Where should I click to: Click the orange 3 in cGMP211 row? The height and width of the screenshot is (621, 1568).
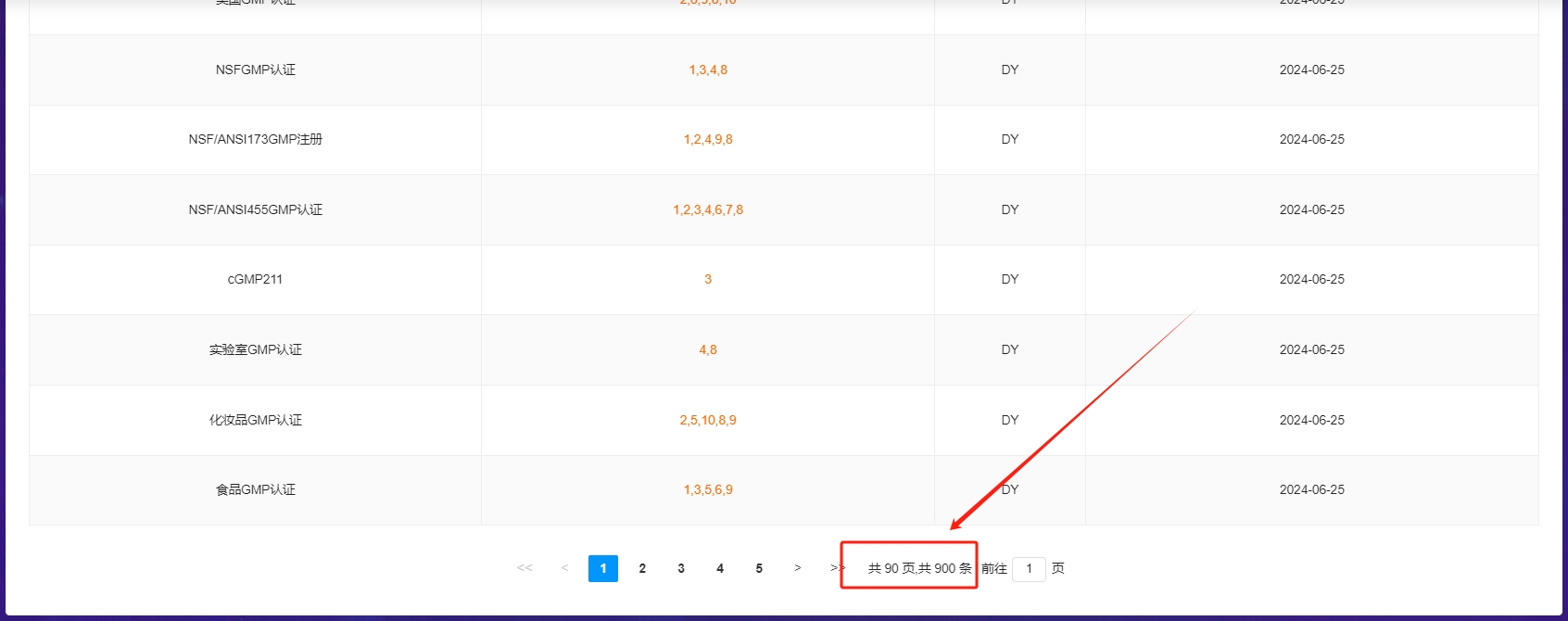[708, 279]
